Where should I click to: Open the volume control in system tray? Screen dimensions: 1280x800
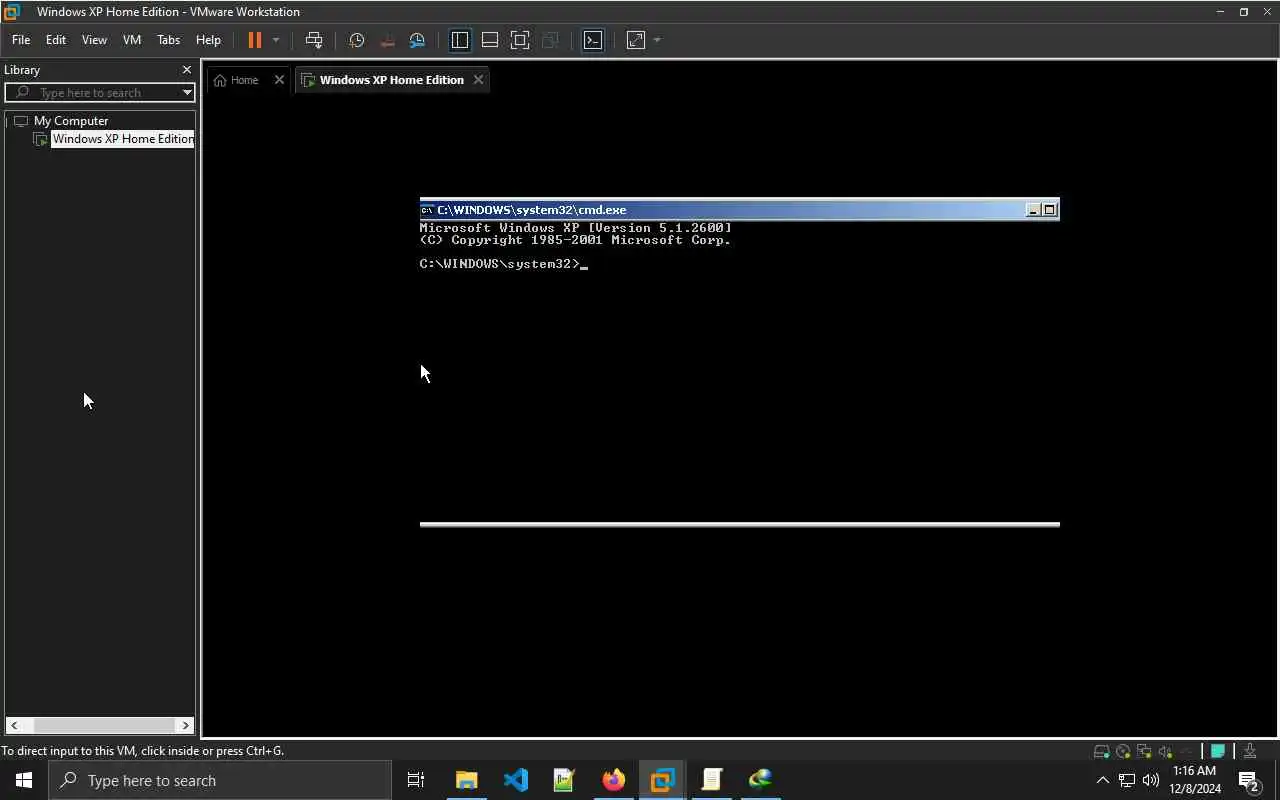pyautogui.click(x=1150, y=781)
